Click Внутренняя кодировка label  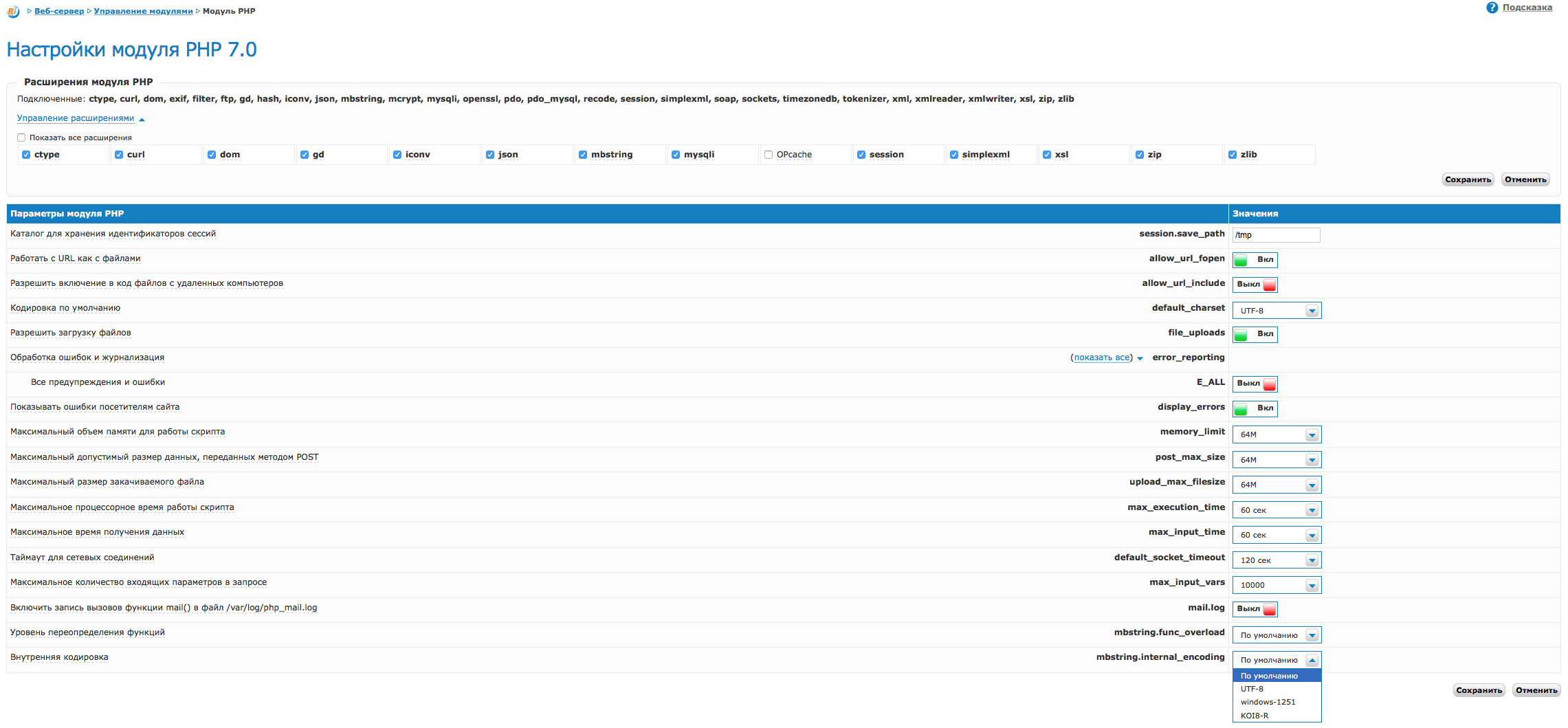coord(59,657)
